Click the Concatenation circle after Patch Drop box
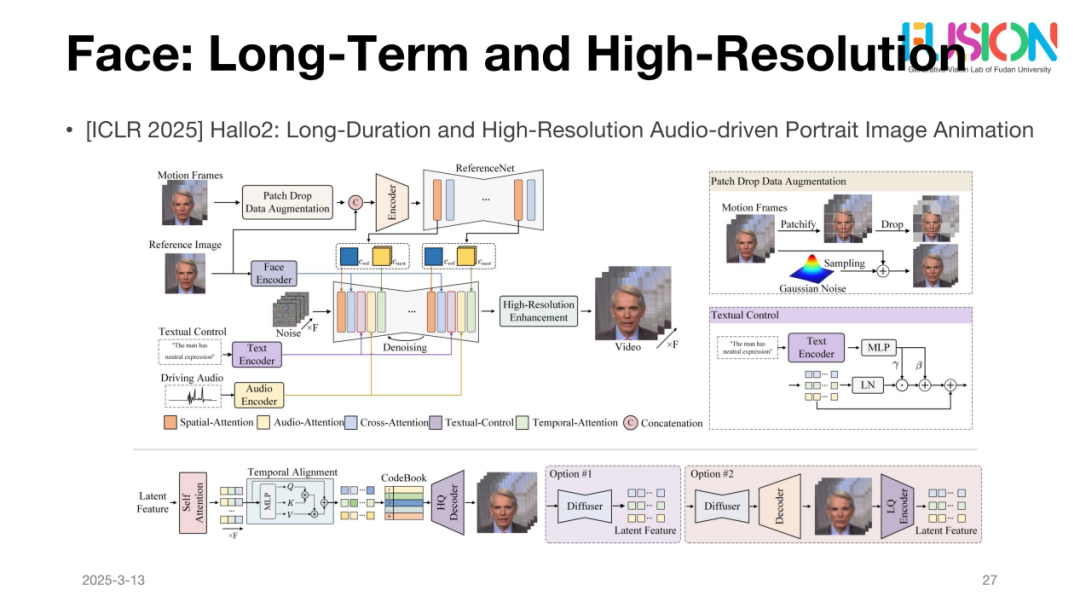This screenshot has width=1080, height=608. pyautogui.click(x=354, y=202)
